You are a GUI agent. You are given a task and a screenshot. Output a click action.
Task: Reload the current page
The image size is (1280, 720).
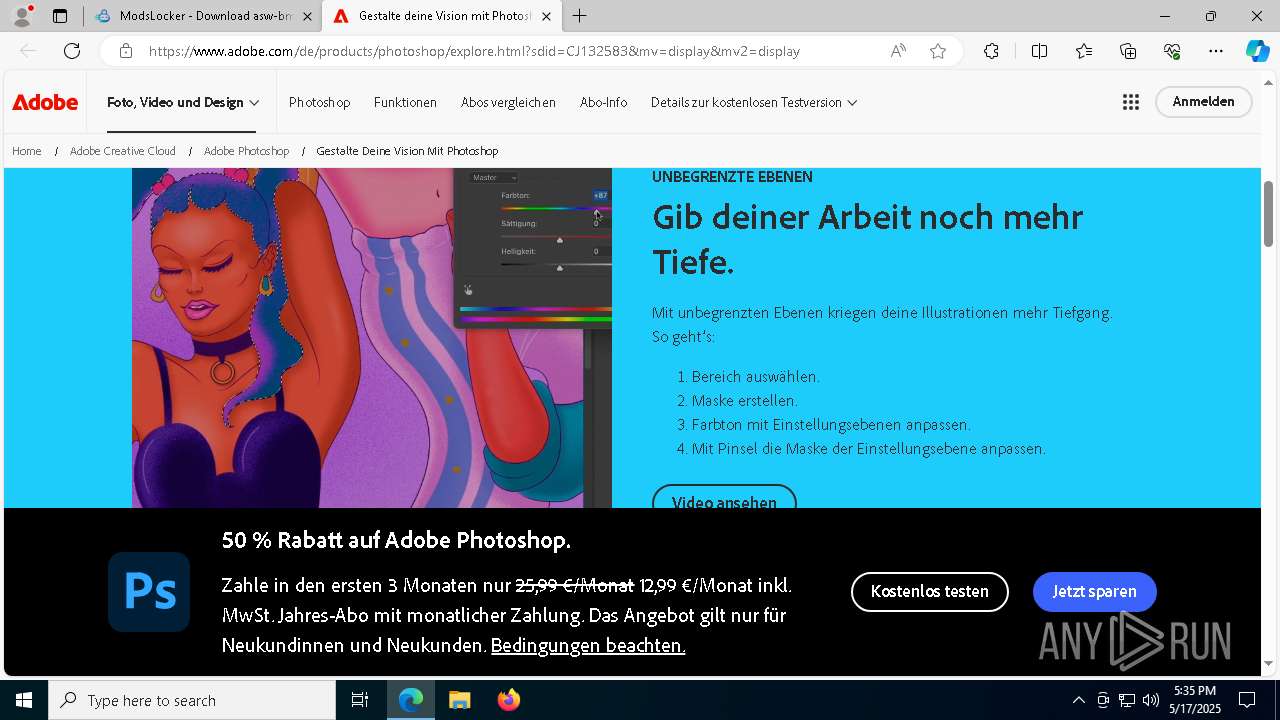coord(72,51)
